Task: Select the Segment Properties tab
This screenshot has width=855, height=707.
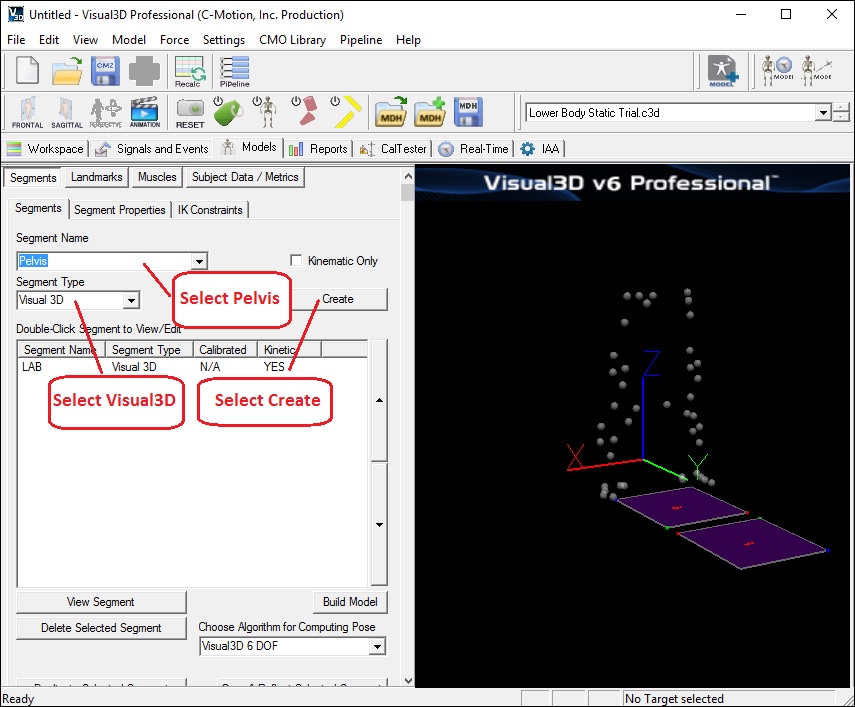Action: point(119,210)
